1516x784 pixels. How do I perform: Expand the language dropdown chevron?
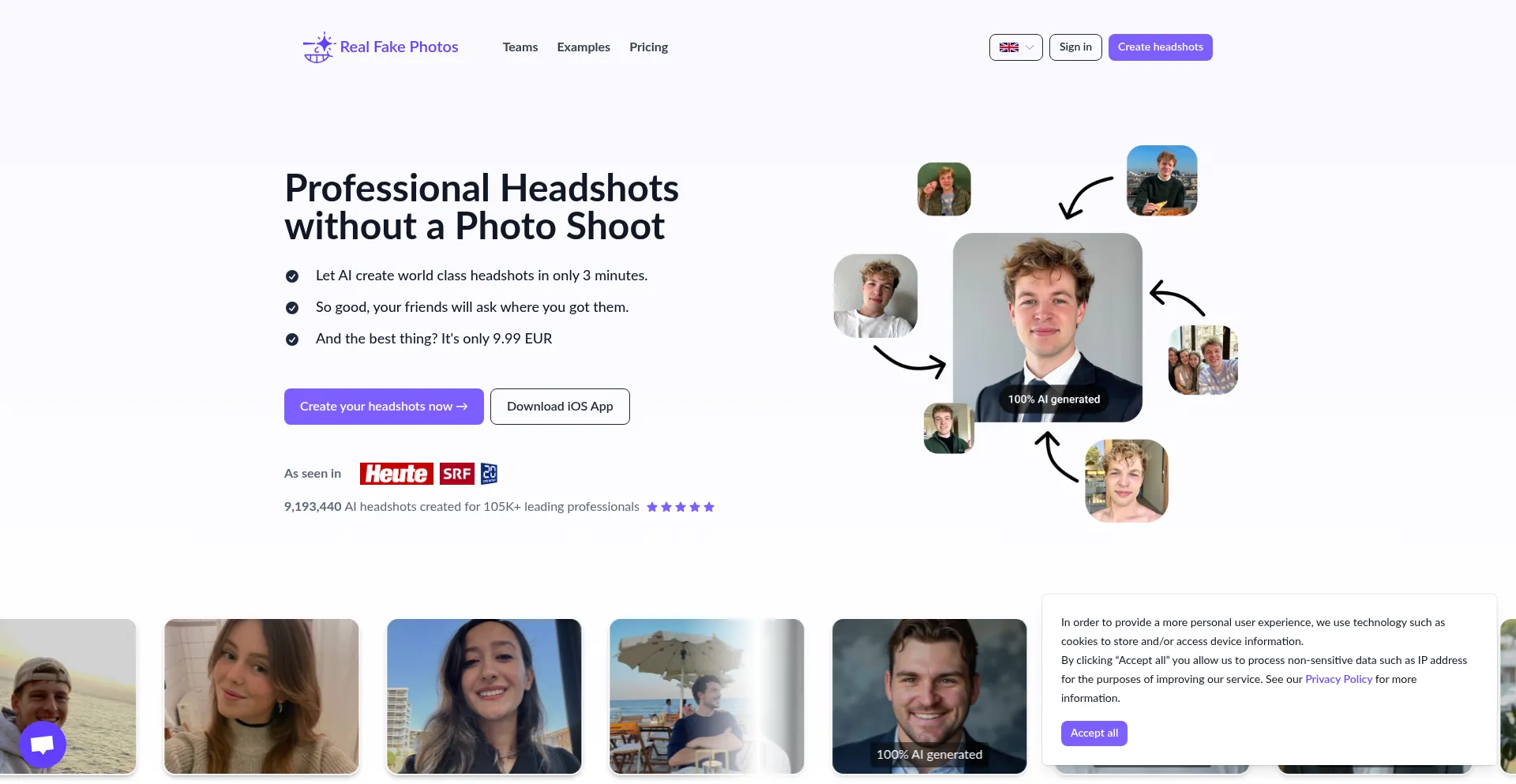pyautogui.click(x=1030, y=47)
